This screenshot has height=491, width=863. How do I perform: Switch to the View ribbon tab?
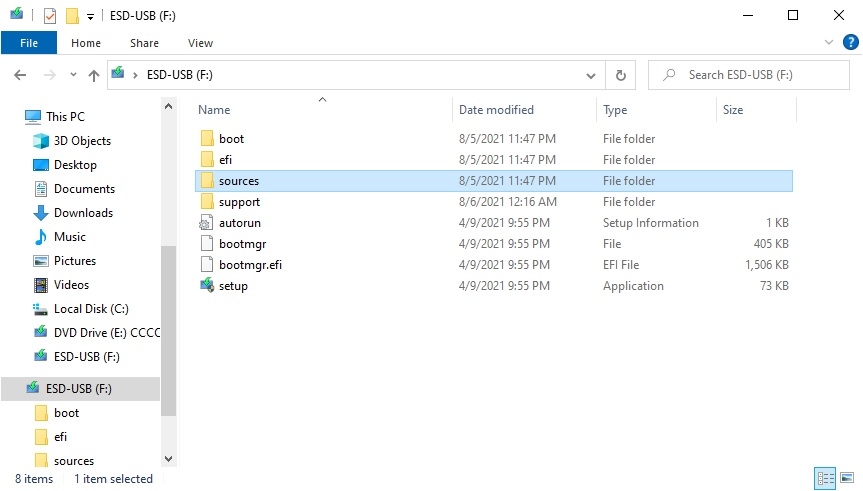pos(200,43)
